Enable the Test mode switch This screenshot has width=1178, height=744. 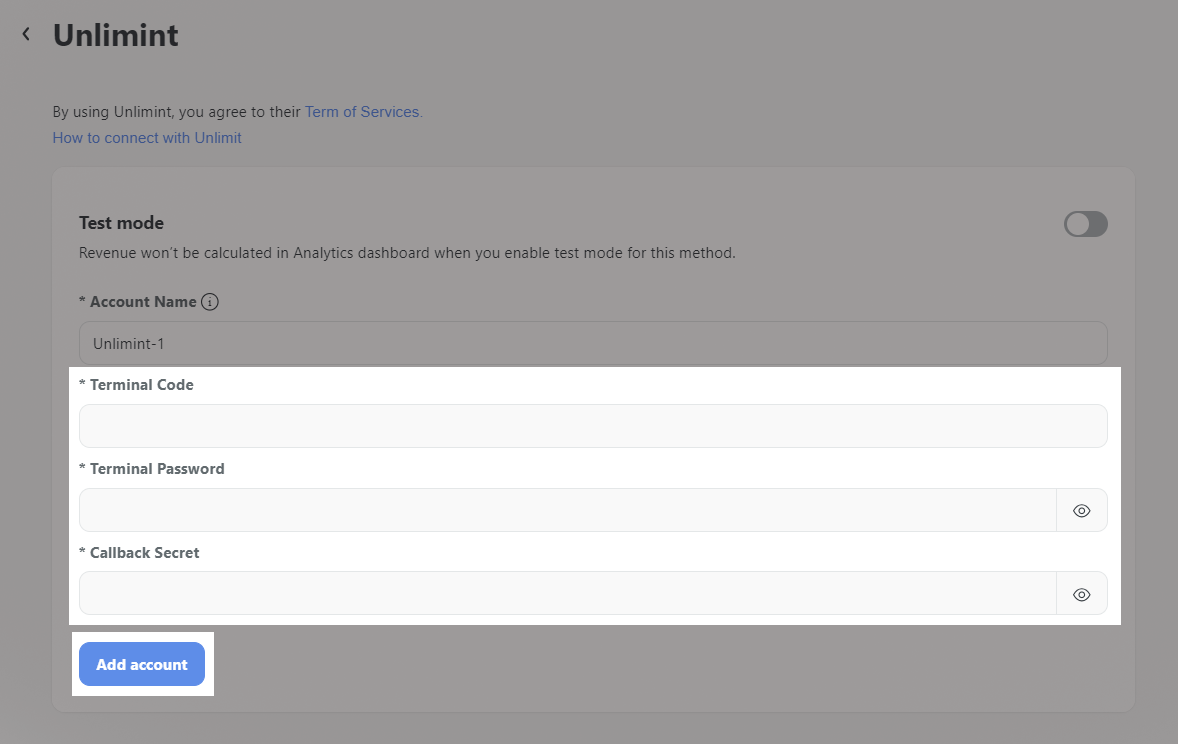click(x=1086, y=224)
